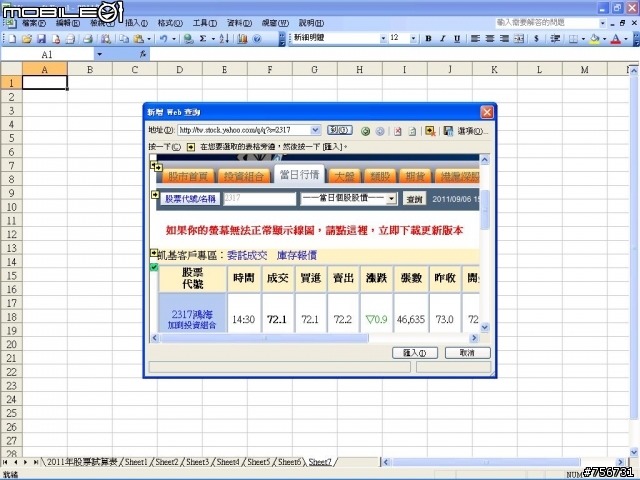
Task: Open the font name dropdown
Action: 383,38
